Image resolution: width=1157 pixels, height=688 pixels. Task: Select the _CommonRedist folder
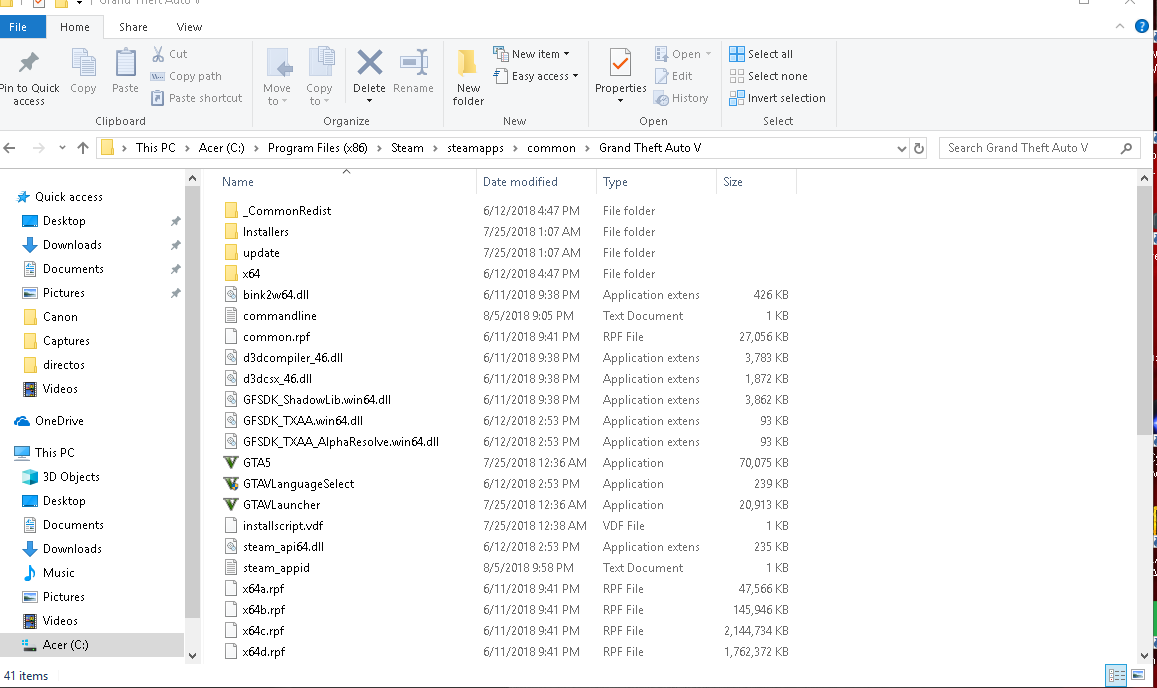coord(286,210)
